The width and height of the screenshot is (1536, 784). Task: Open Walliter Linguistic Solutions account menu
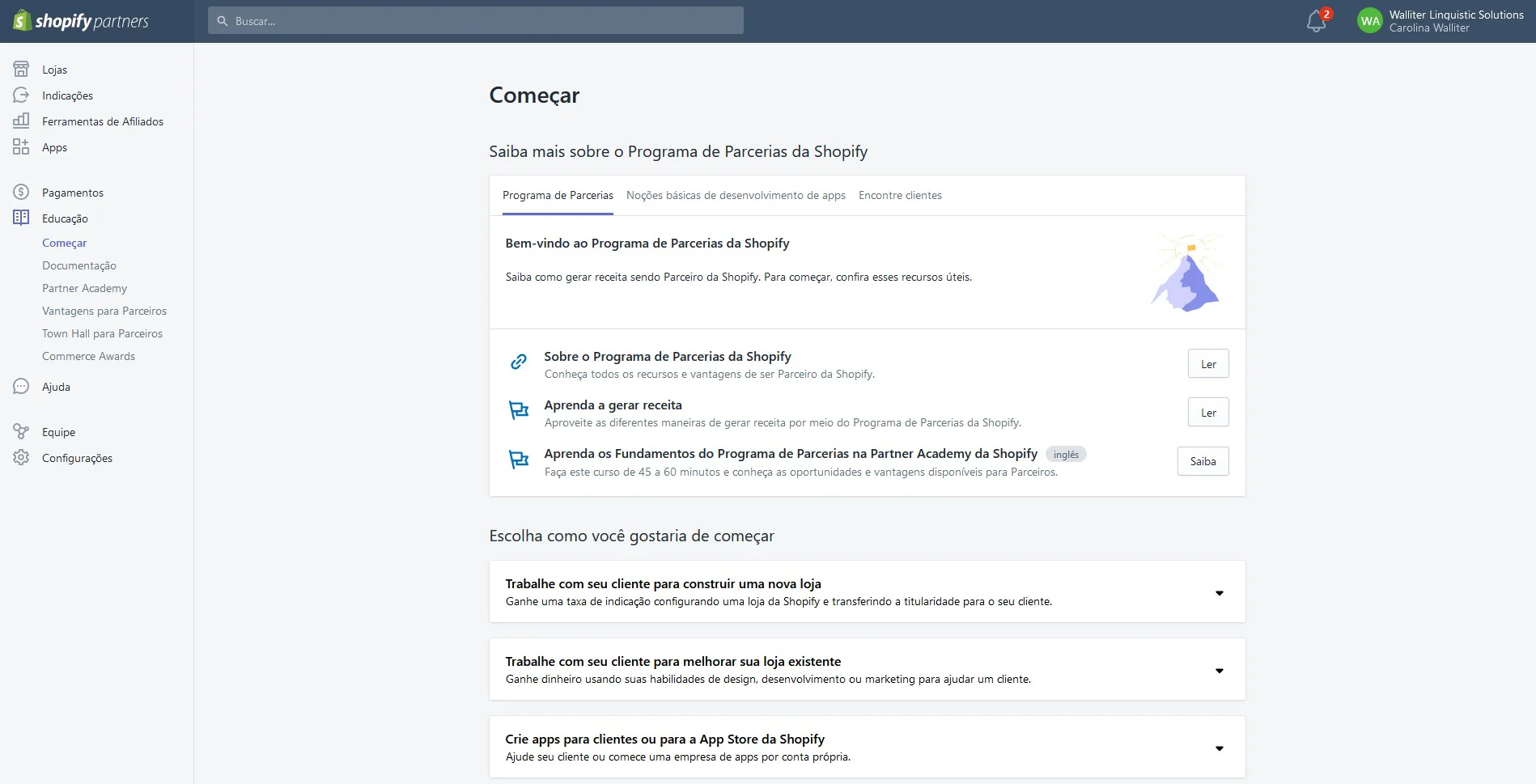coord(1441,21)
